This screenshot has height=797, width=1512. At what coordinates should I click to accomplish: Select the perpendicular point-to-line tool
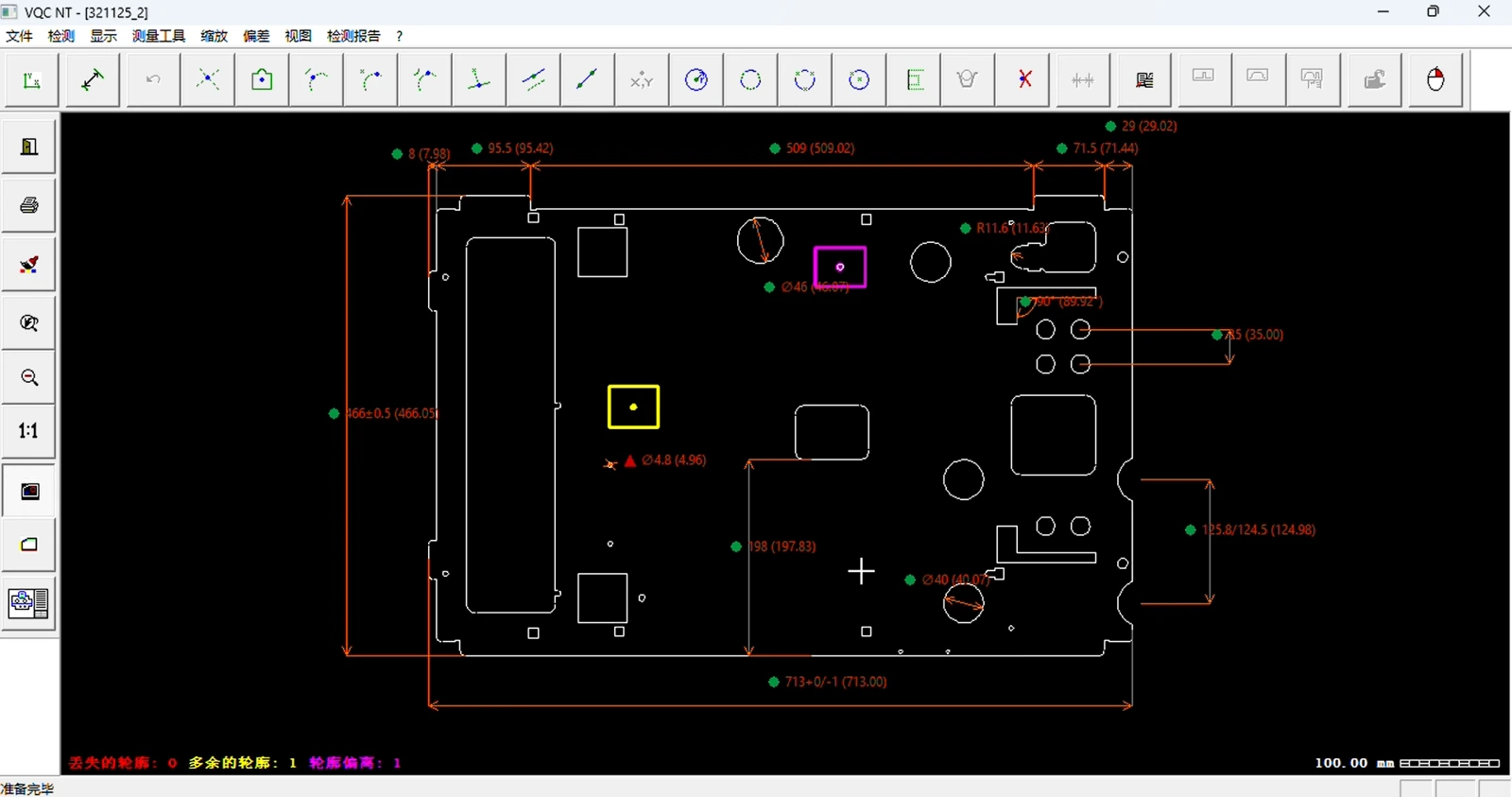click(479, 79)
